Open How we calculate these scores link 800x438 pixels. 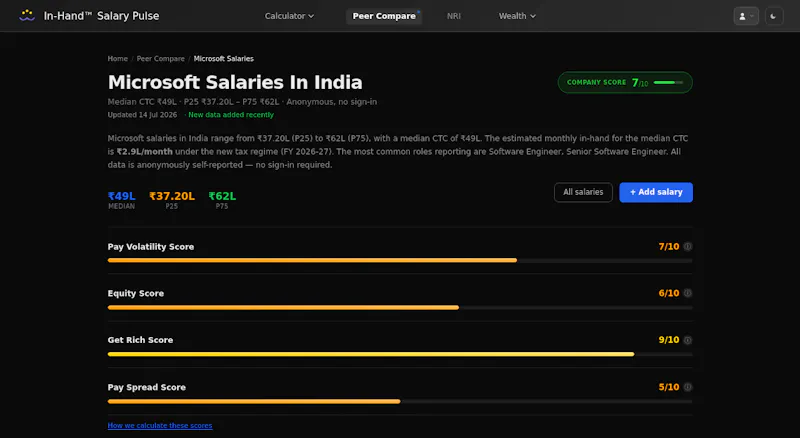pyautogui.click(x=160, y=425)
